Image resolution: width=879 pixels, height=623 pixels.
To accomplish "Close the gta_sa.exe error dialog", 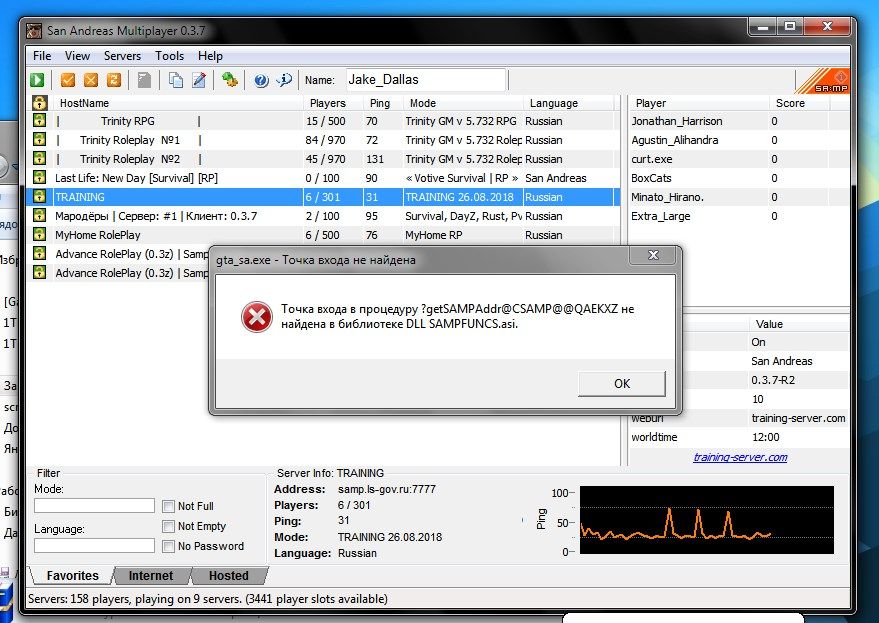I will point(653,255).
